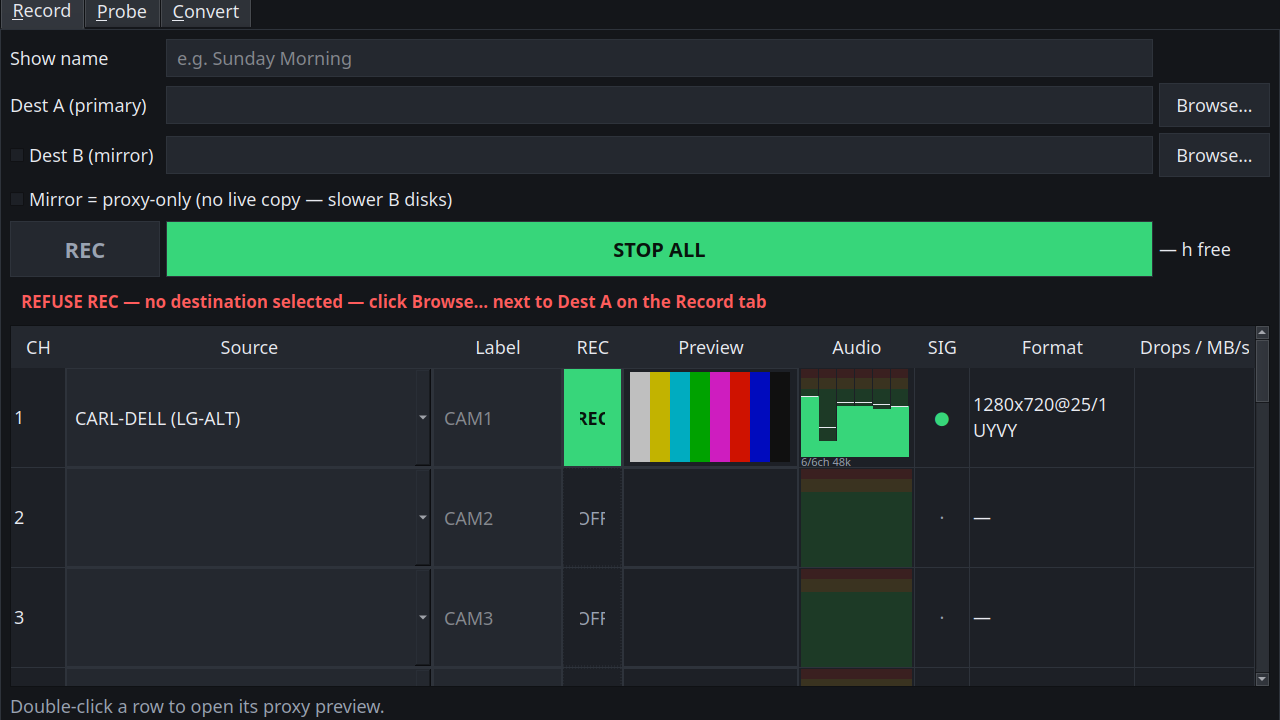Click the channel 1 color bars preview

(x=710, y=417)
